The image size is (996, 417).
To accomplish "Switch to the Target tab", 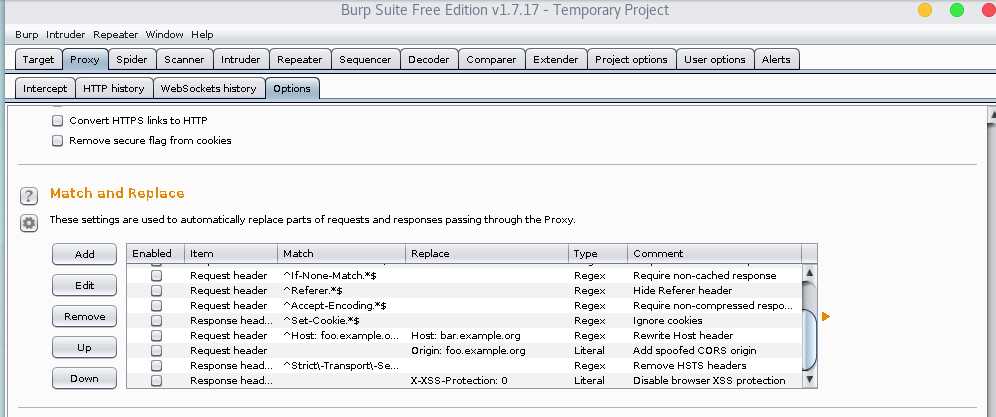I will tap(39, 59).
